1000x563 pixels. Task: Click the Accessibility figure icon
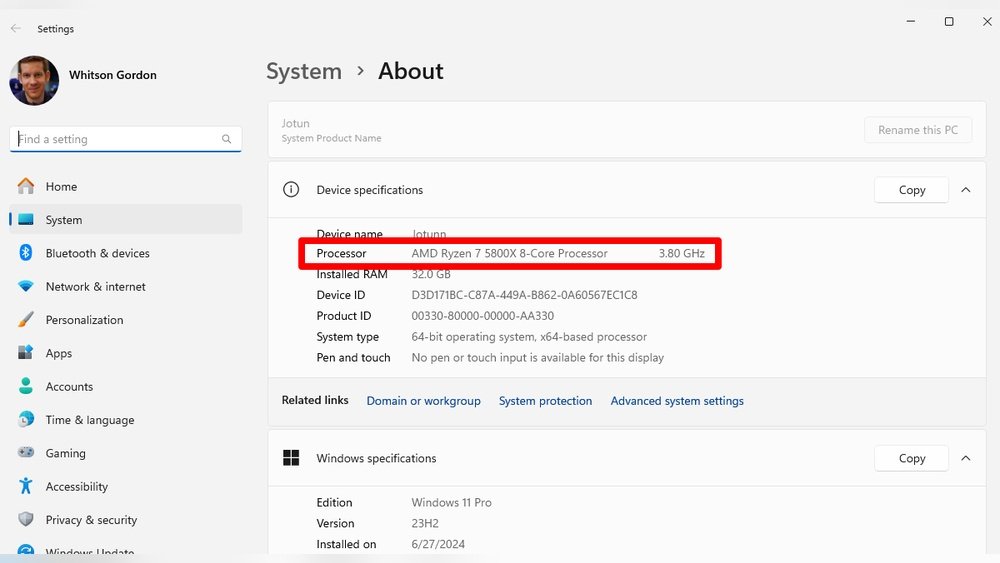point(26,487)
